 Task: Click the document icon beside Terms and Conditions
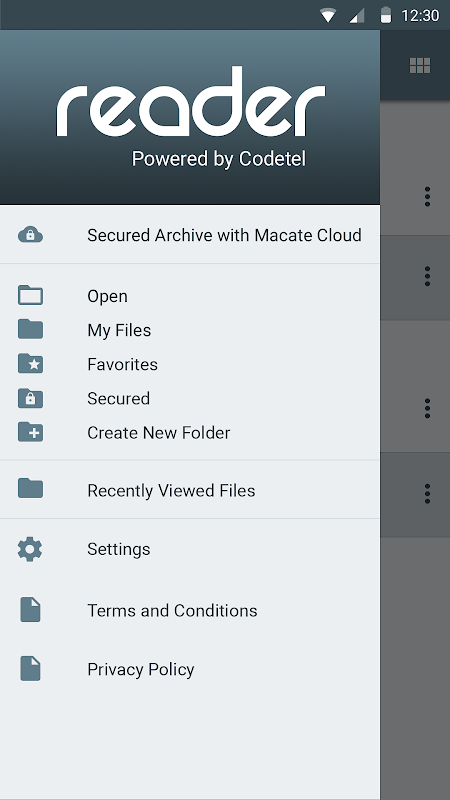click(x=30, y=610)
